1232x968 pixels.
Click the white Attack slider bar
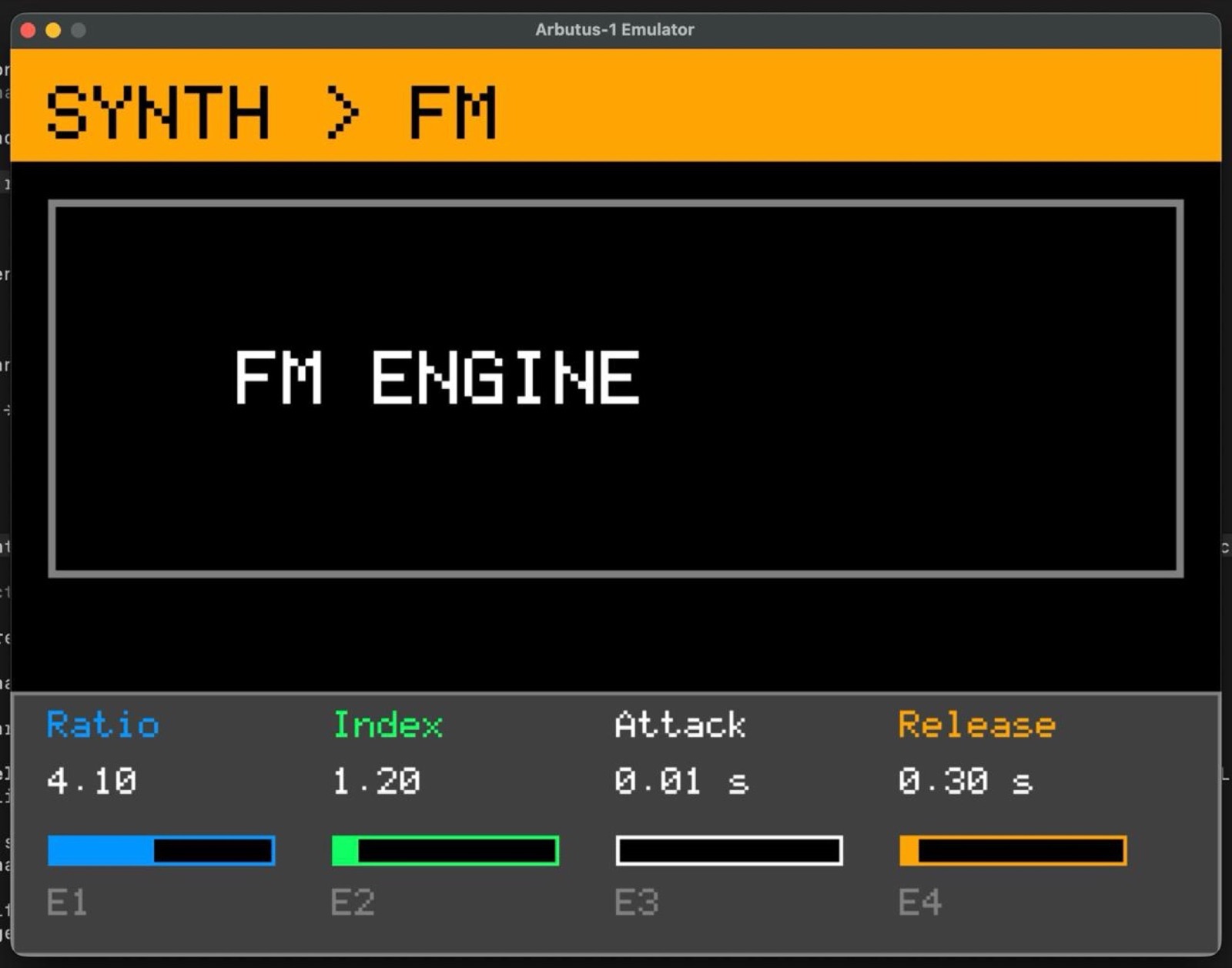click(729, 851)
